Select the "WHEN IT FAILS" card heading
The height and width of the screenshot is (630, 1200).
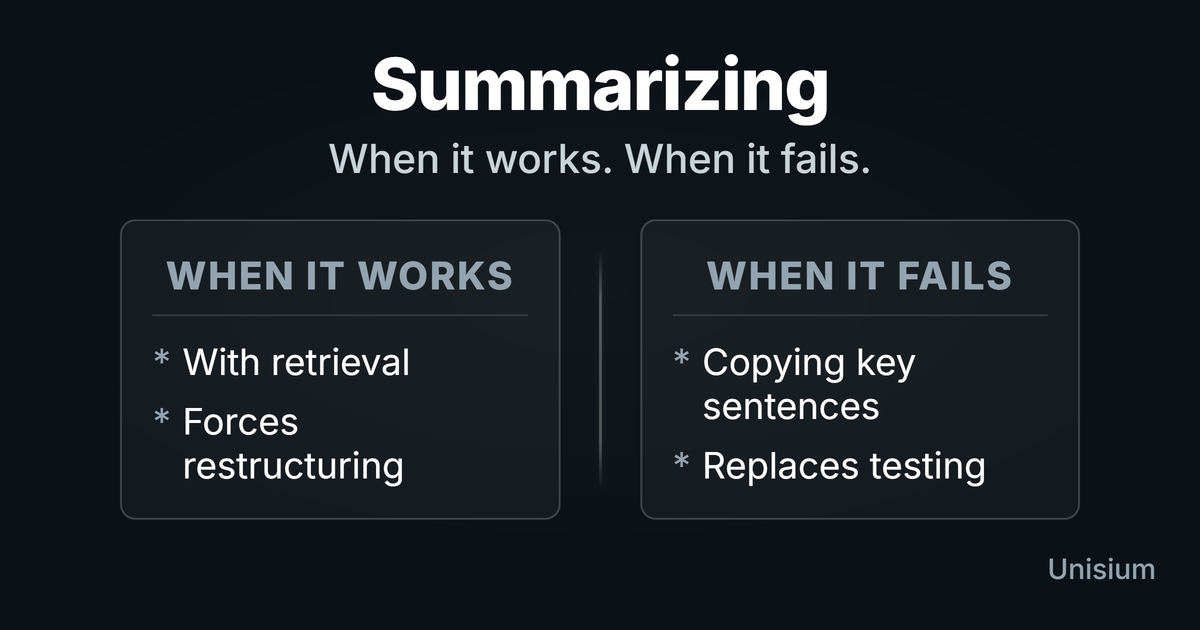(860, 276)
